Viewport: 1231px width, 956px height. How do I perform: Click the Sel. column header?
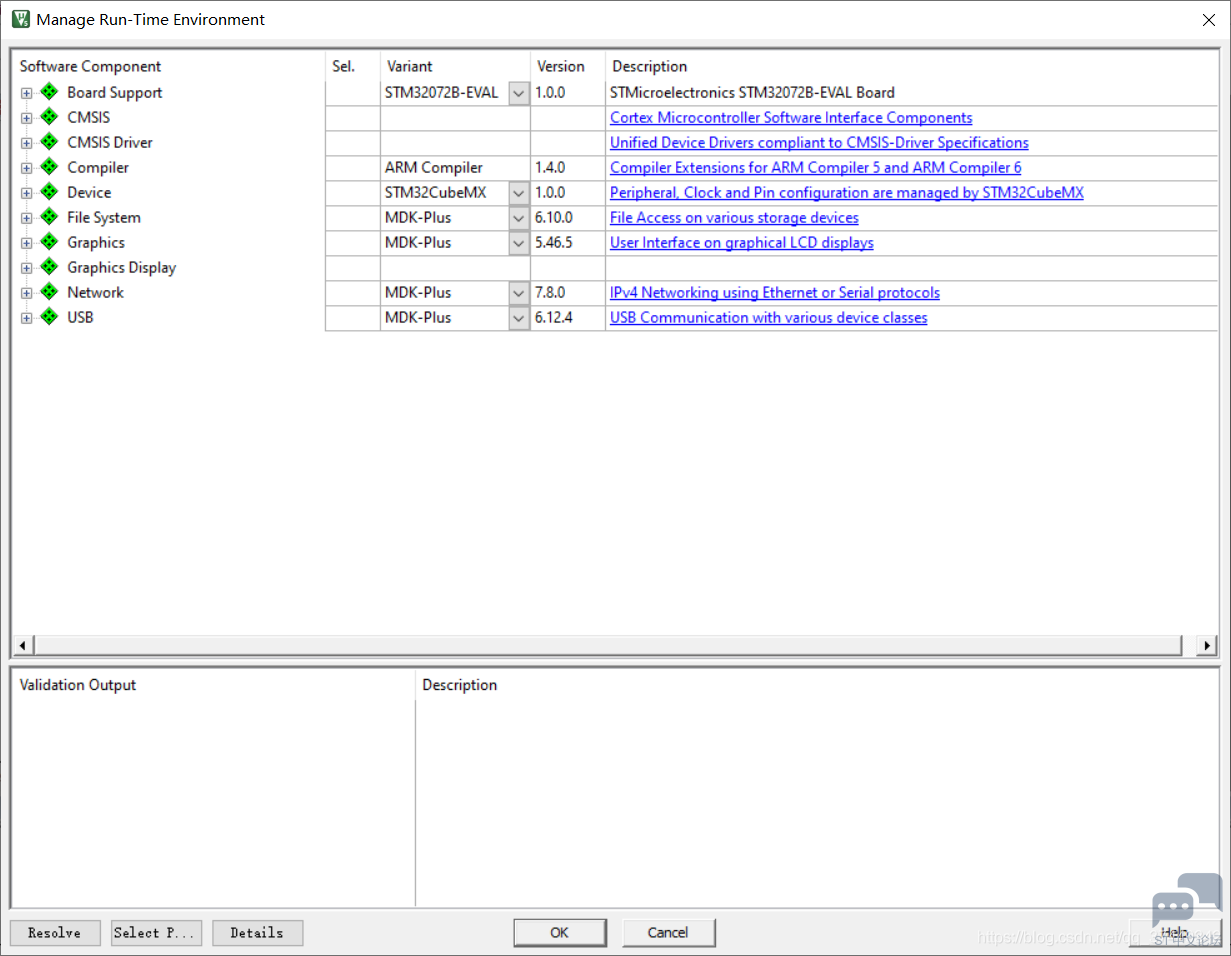(344, 66)
